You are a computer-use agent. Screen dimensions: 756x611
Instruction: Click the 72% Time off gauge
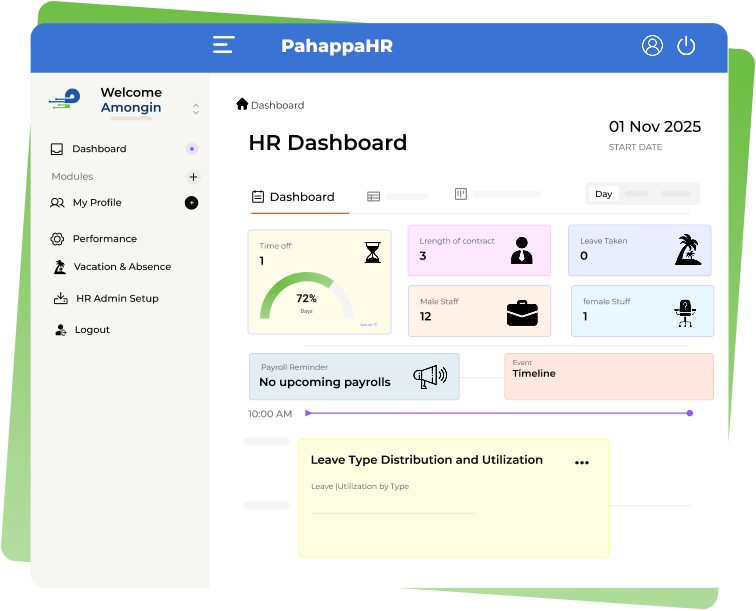tap(306, 298)
